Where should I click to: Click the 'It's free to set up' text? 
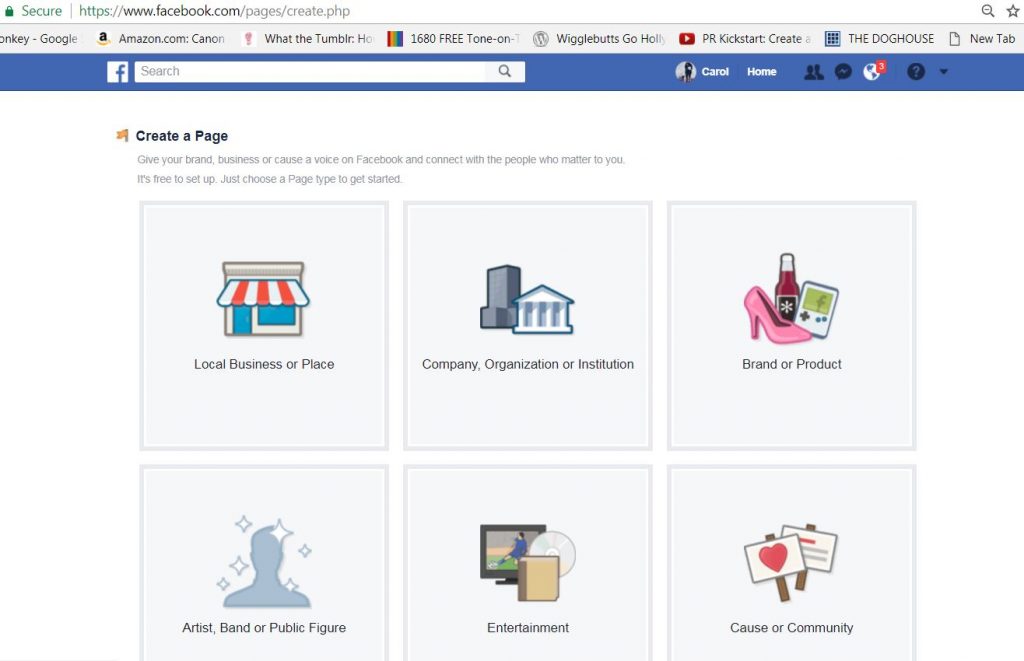[270, 179]
